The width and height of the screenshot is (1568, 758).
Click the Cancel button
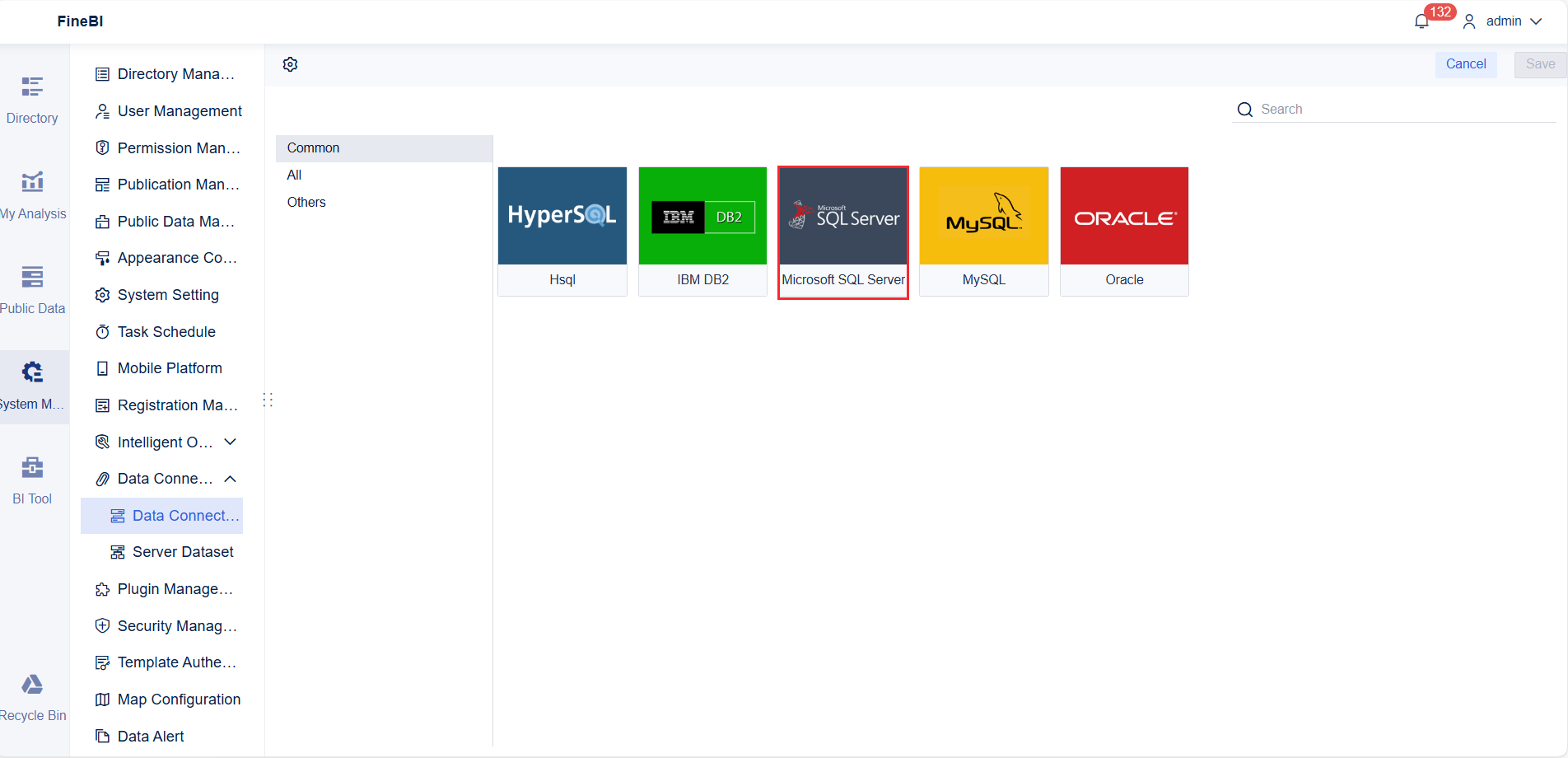(x=1466, y=64)
